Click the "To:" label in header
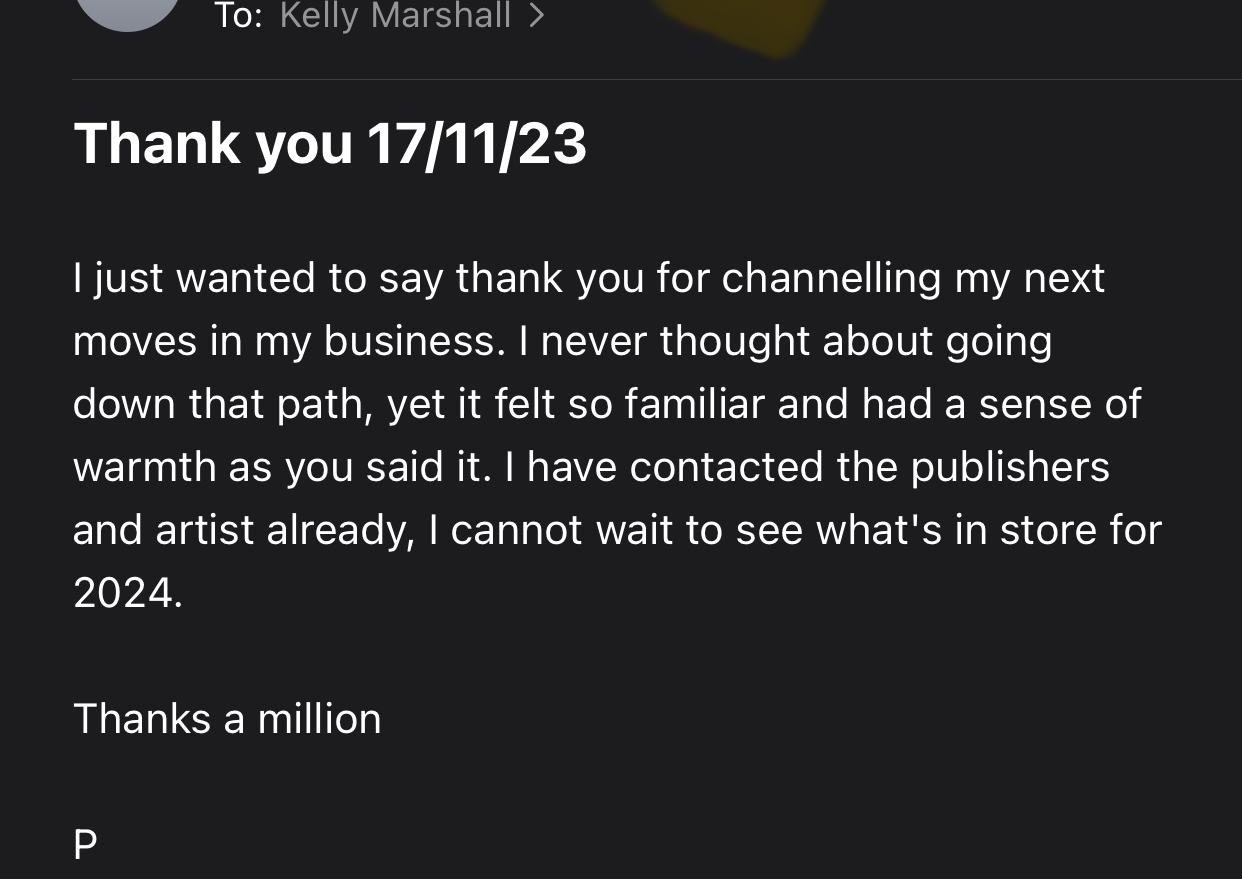Viewport: 1242px width, 879px height. [x=238, y=16]
